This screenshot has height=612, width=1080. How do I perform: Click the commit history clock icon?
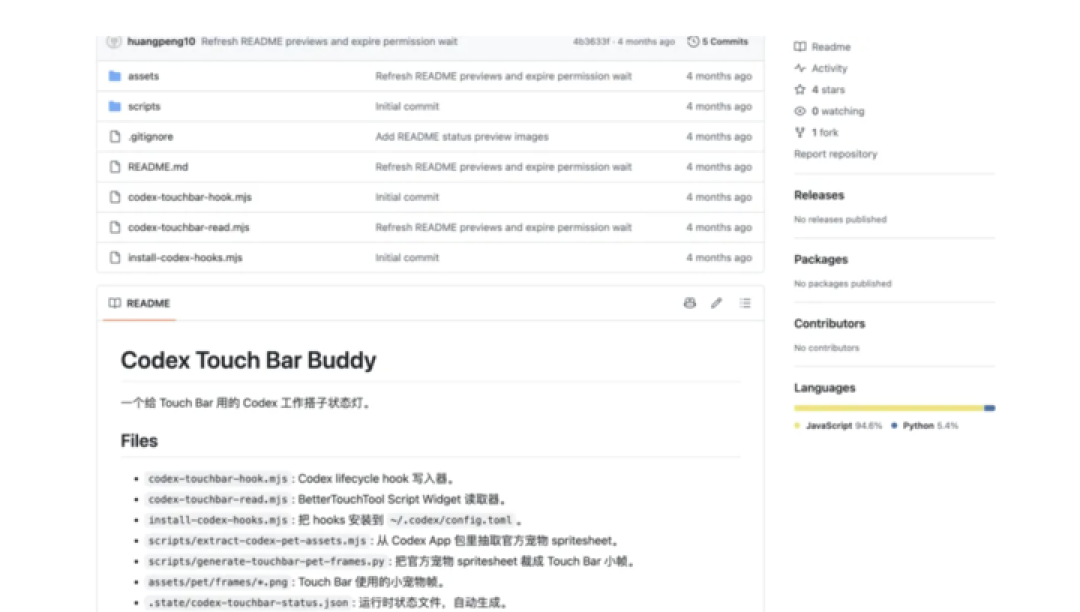pyautogui.click(x=693, y=41)
